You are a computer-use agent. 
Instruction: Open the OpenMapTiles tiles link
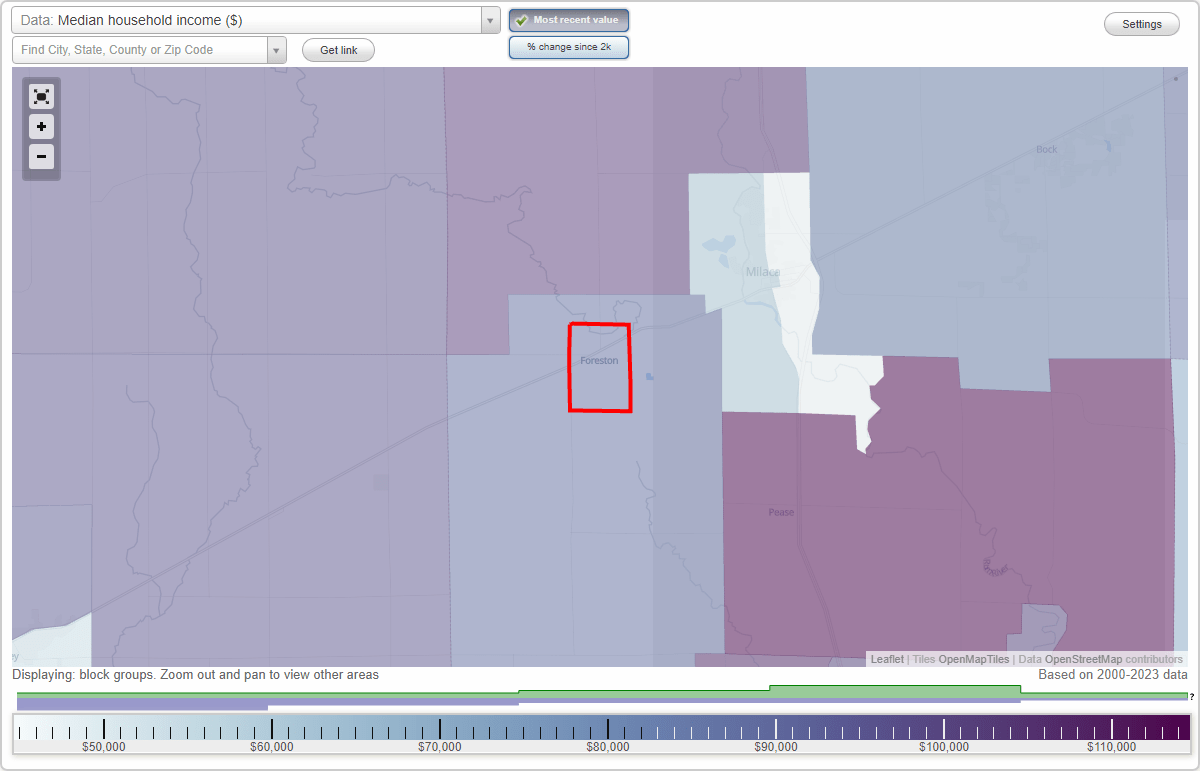point(973,659)
